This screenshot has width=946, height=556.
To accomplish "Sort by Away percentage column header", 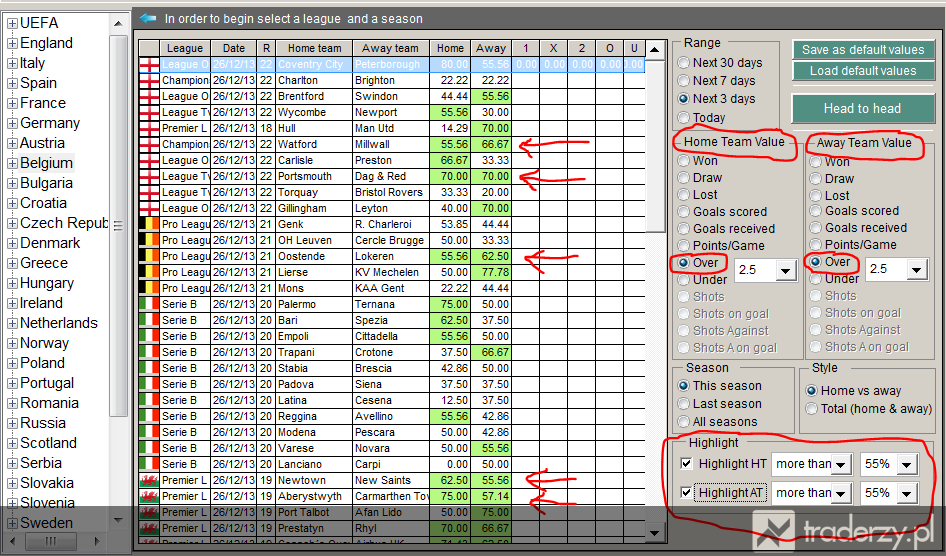I will (490, 48).
